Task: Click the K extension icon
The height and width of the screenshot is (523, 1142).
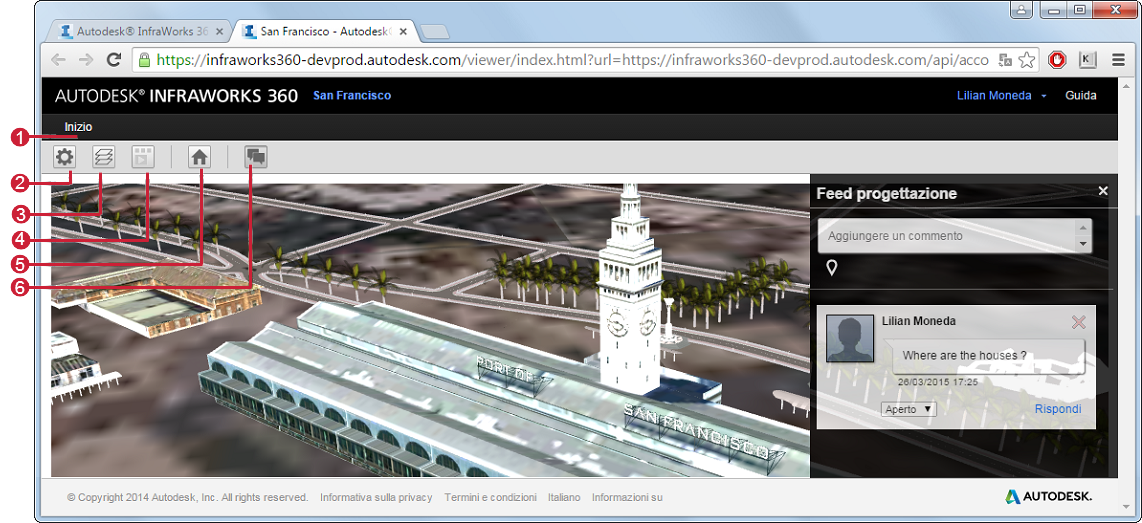Action: click(x=1087, y=60)
